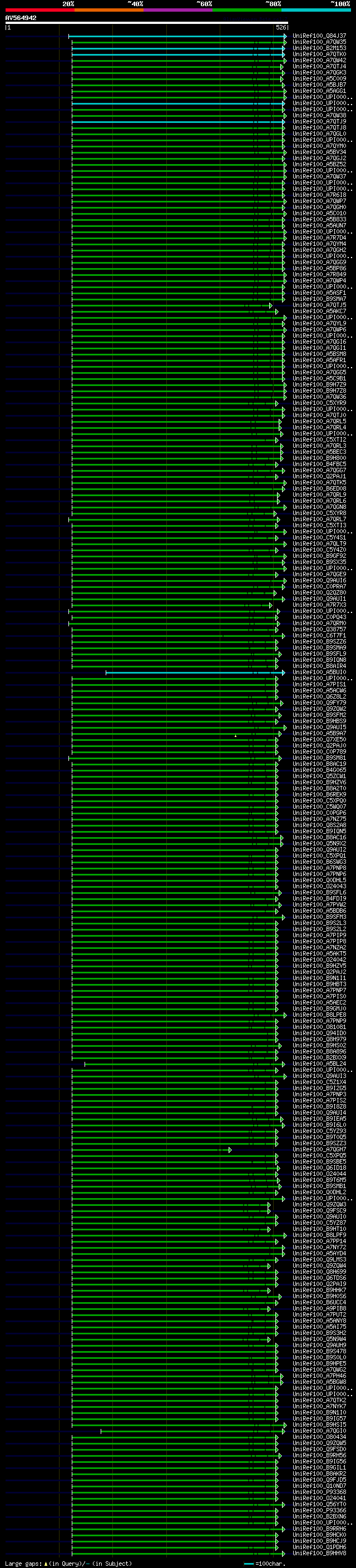Click label UniRef100_Q9AUI5

(x=319, y=728)
